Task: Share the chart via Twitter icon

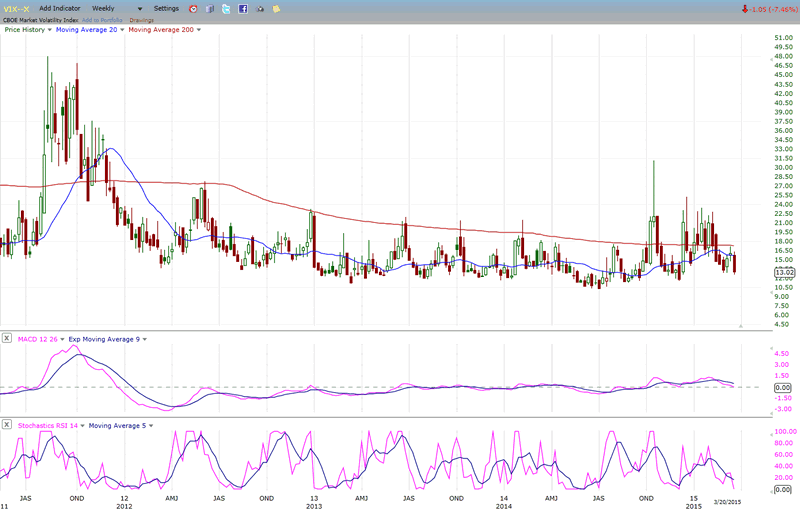Action: click(x=226, y=9)
